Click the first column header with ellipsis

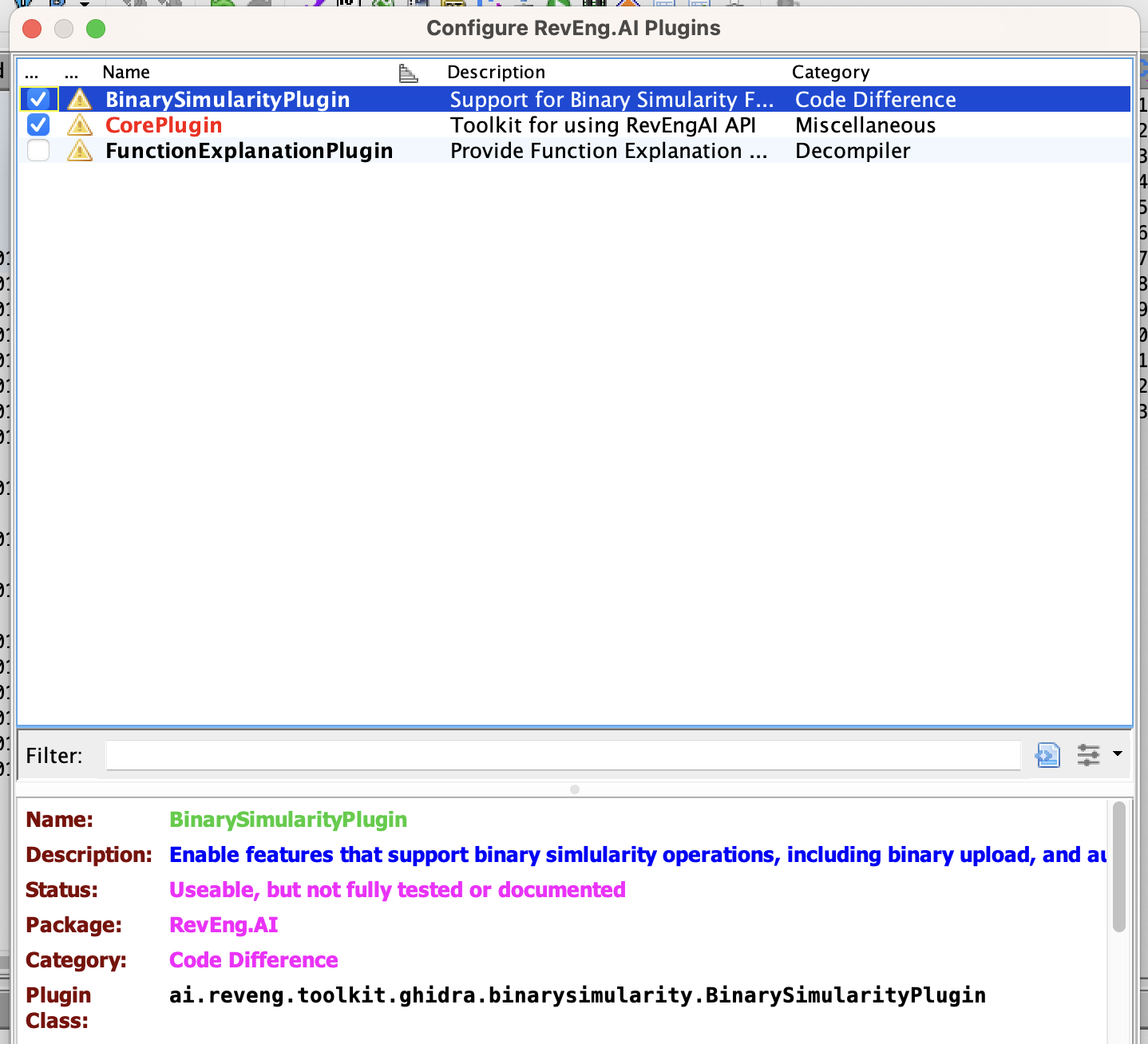(x=32, y=73)
